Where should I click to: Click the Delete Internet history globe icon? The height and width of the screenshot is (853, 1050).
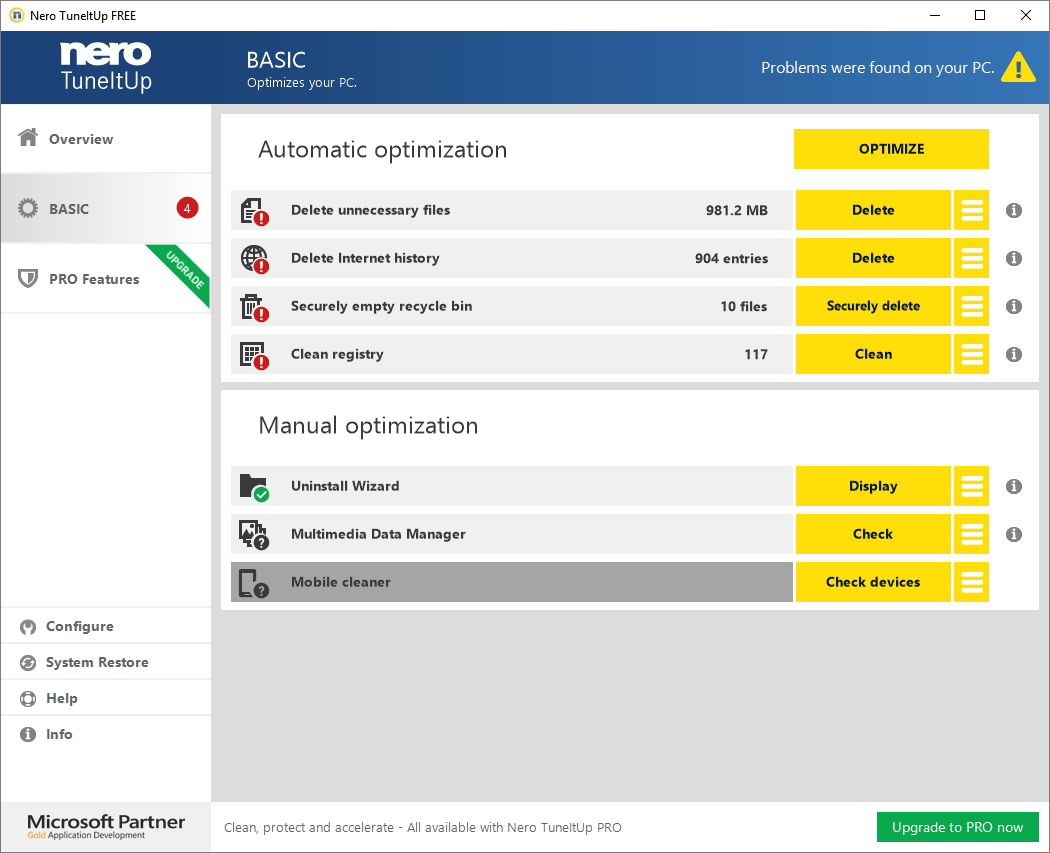tap(254, 259)
